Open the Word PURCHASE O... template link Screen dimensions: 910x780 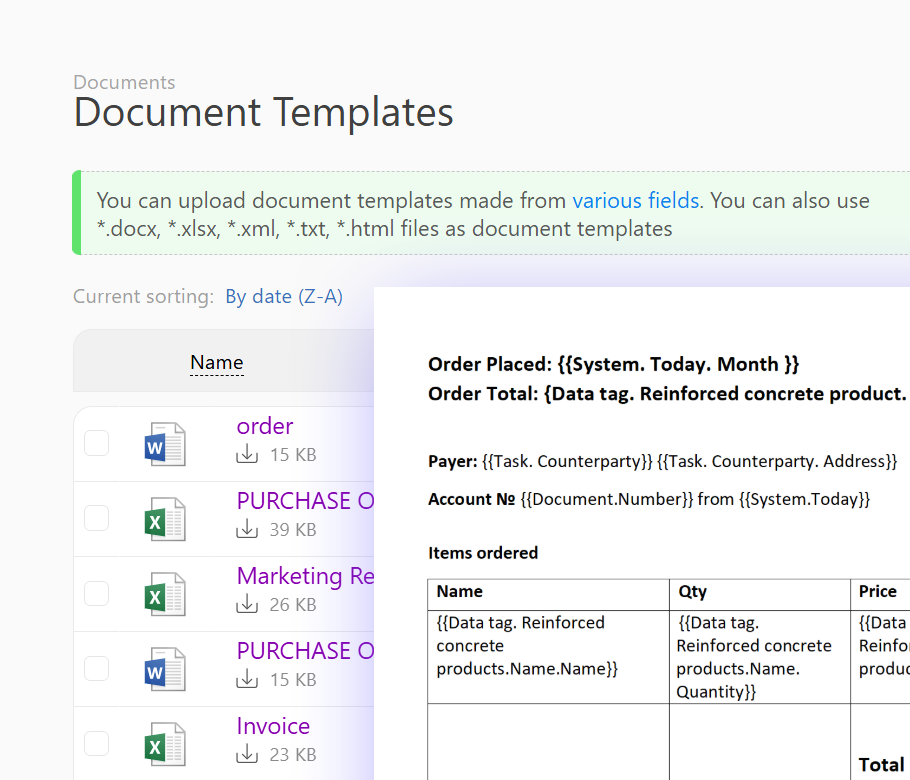click(x=305, y=651)
